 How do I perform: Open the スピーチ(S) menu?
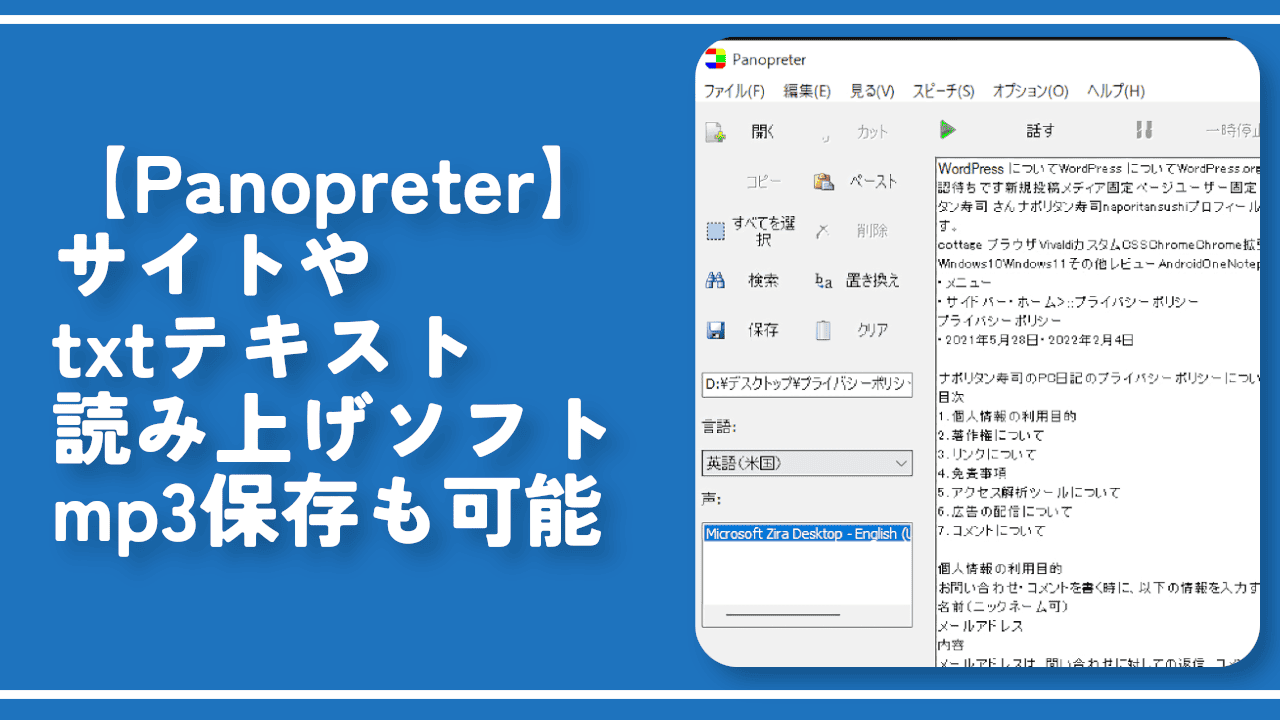point(943,91)
